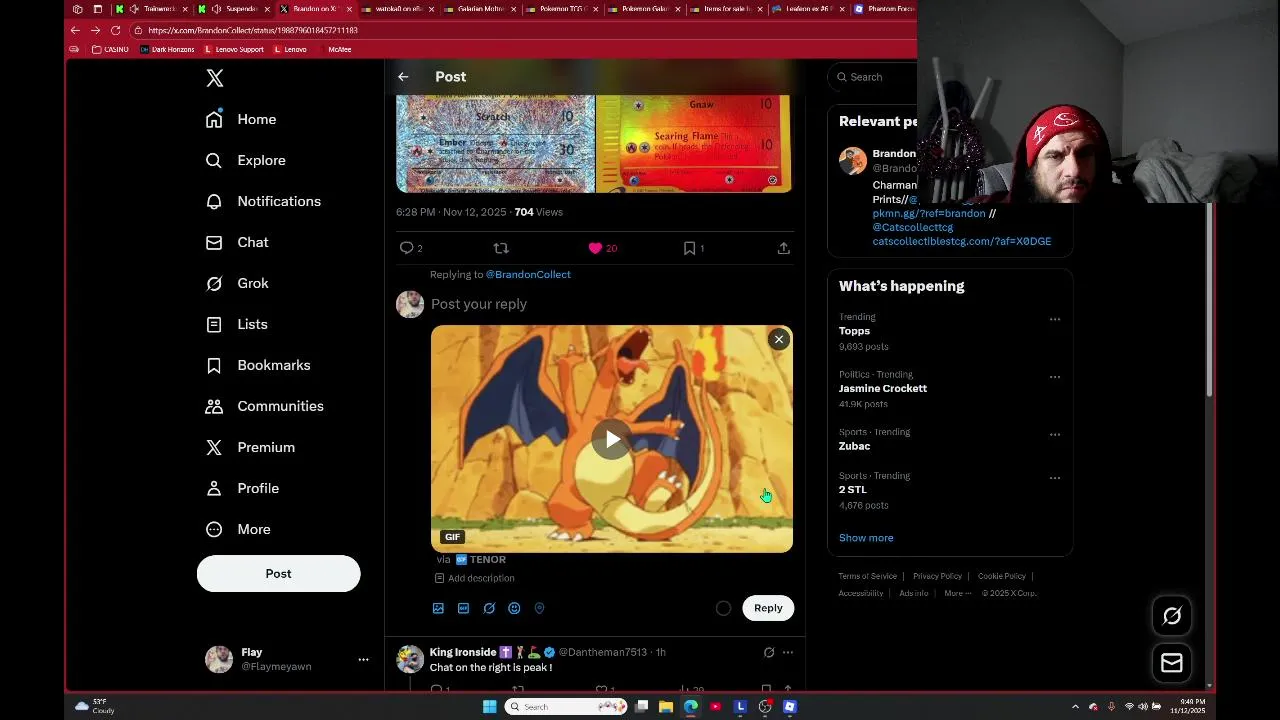Image resolution: width=1280 pixels, height=720 pixels.
Task: Toggle bookmark on the post
Action: (689, 248)
